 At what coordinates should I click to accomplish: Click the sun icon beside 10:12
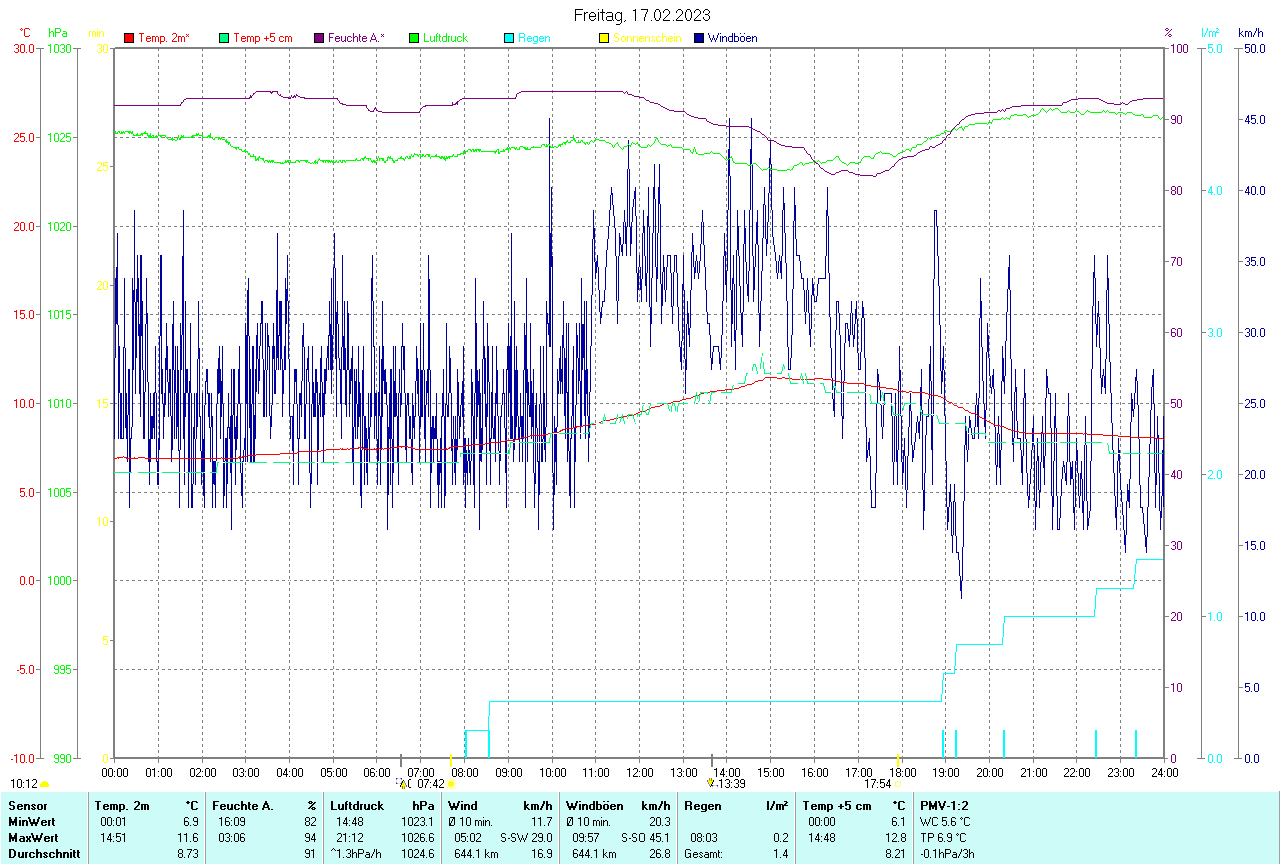point(45,784)
